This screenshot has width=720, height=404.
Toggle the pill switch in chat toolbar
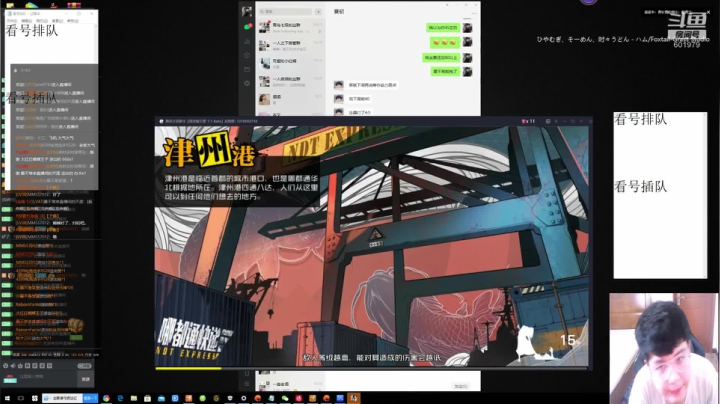point(84,366)
